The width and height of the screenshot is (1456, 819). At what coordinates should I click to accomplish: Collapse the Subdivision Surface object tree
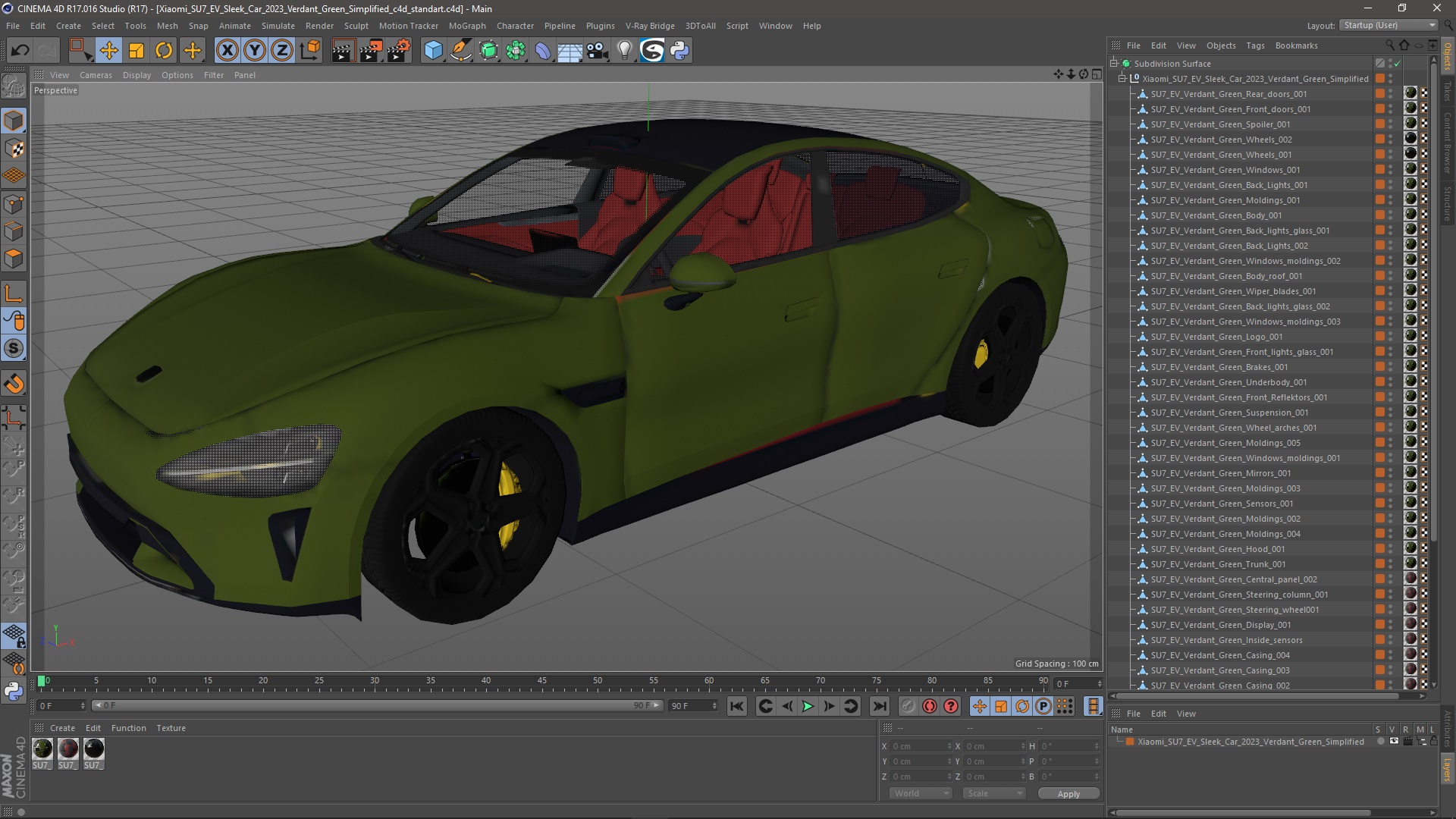click(1114, 64)
